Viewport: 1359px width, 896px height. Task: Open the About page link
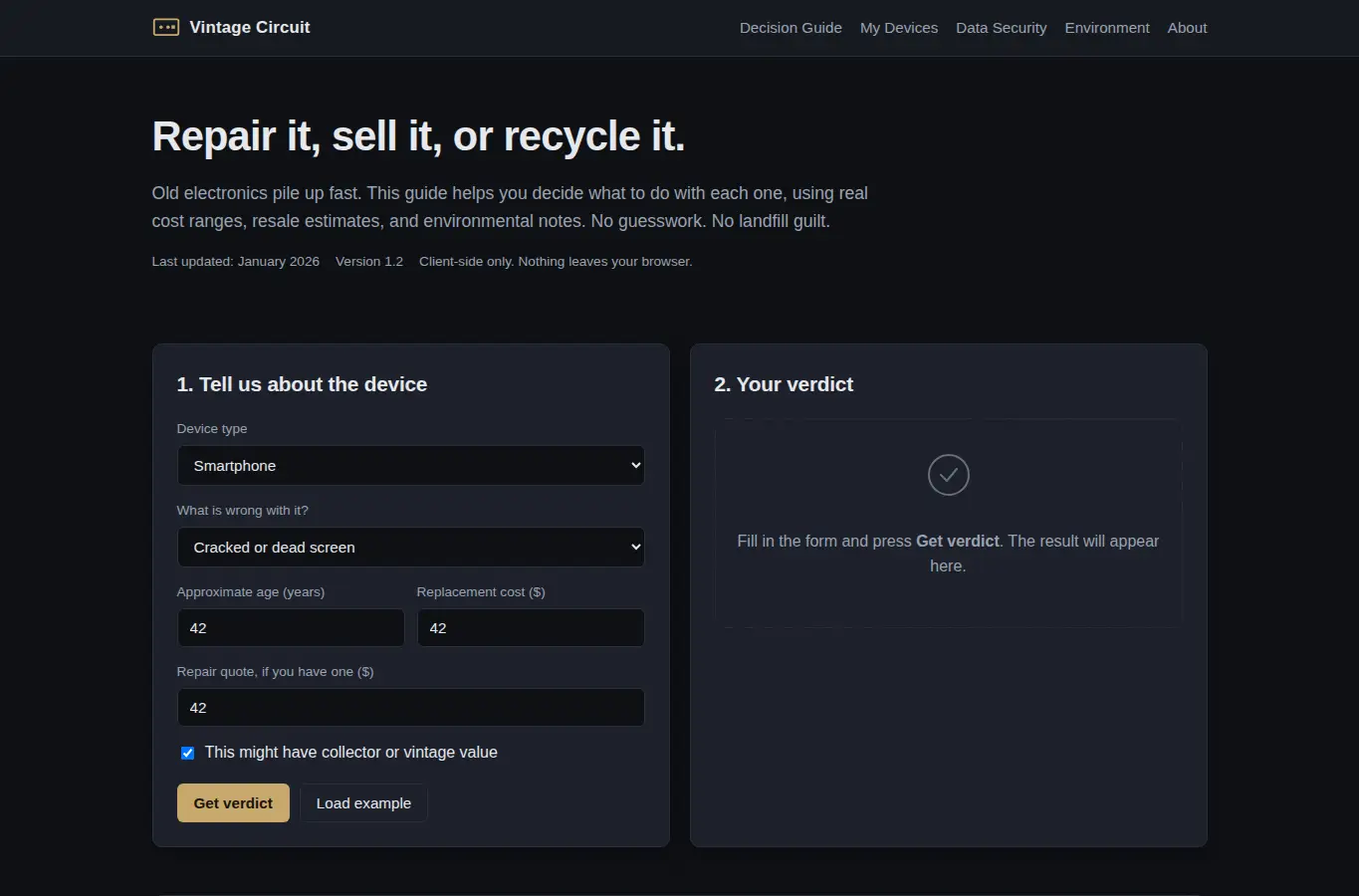(x=1187, y=28)
